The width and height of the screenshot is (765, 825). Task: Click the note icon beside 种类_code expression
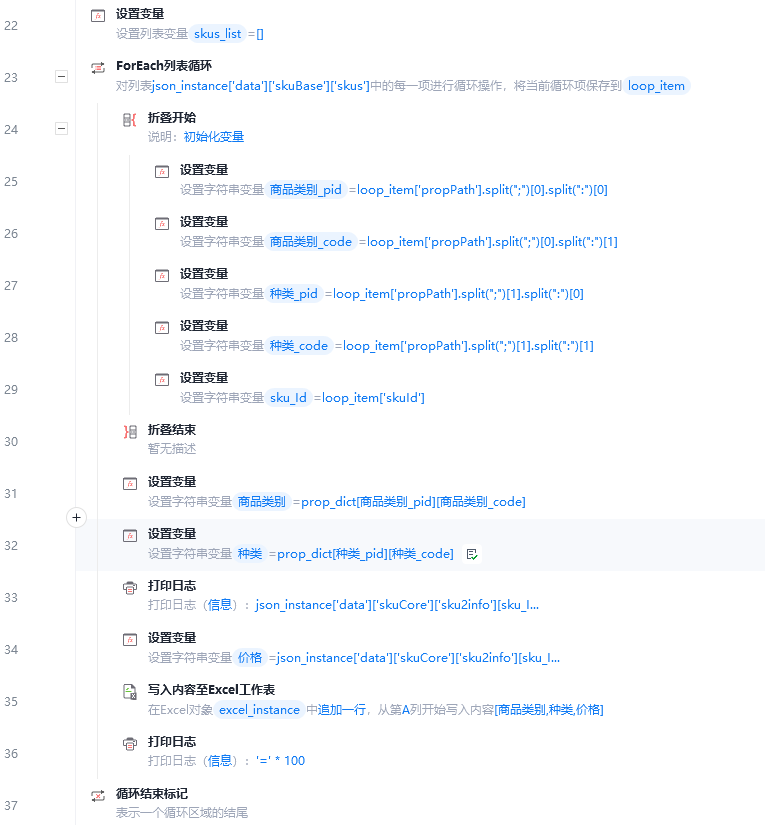click(x=472, y=554)
